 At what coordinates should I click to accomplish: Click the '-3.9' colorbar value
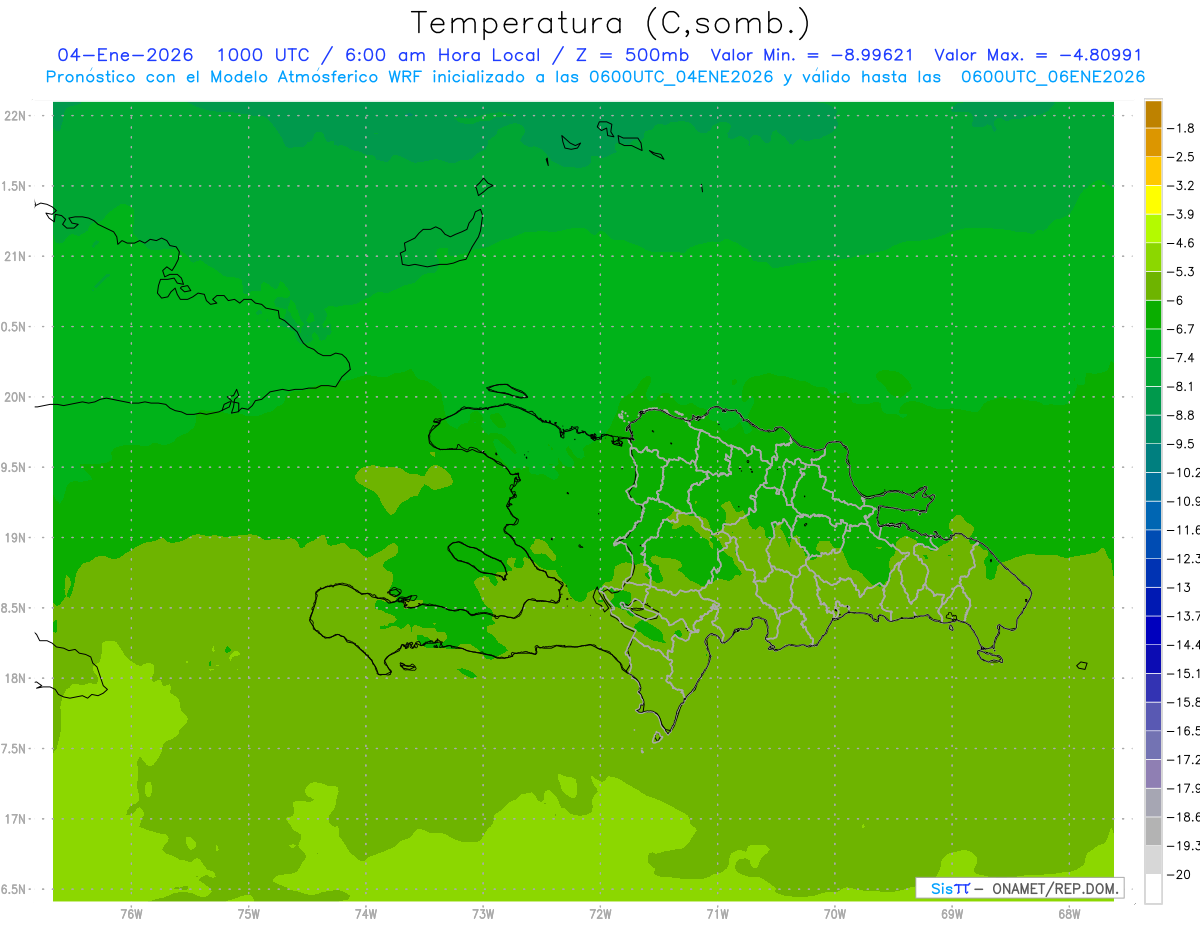point(1181,214)
